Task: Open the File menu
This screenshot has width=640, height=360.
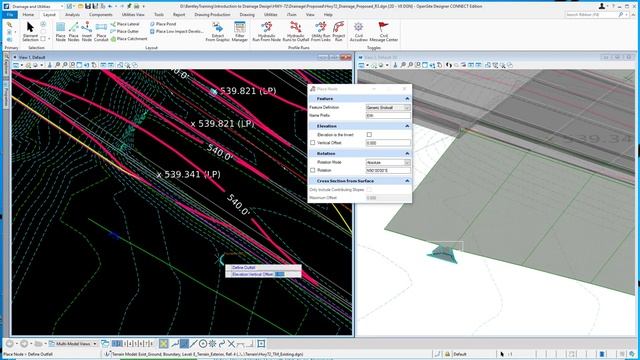Action: [x=10, y=15]
